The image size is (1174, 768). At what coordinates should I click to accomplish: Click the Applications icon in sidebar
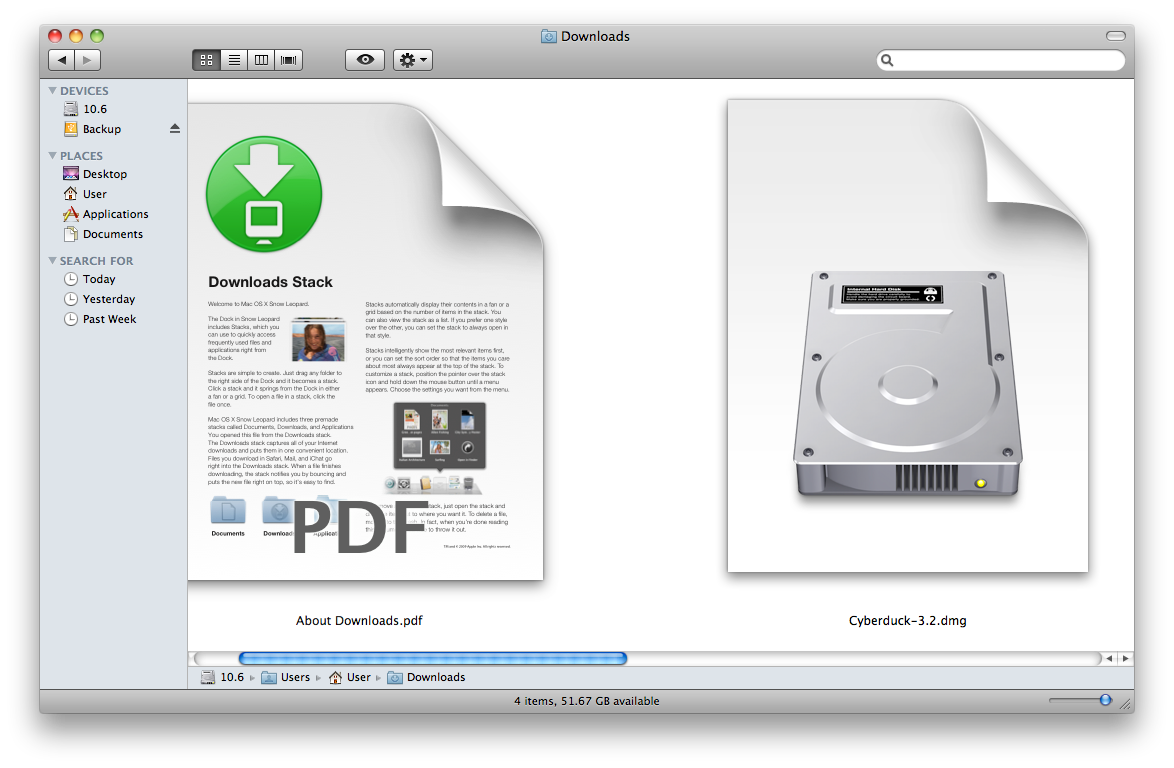[x=70, y=214]
